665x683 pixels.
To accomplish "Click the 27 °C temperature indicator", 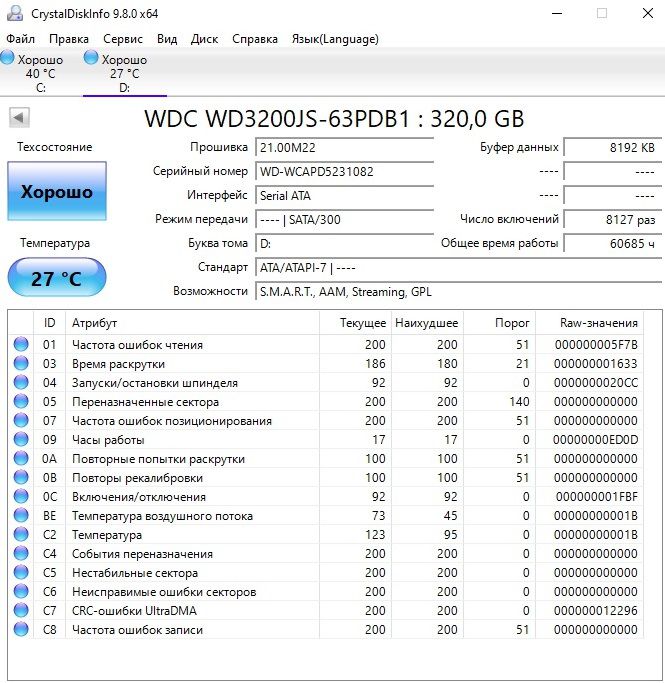I will (56, 278).
